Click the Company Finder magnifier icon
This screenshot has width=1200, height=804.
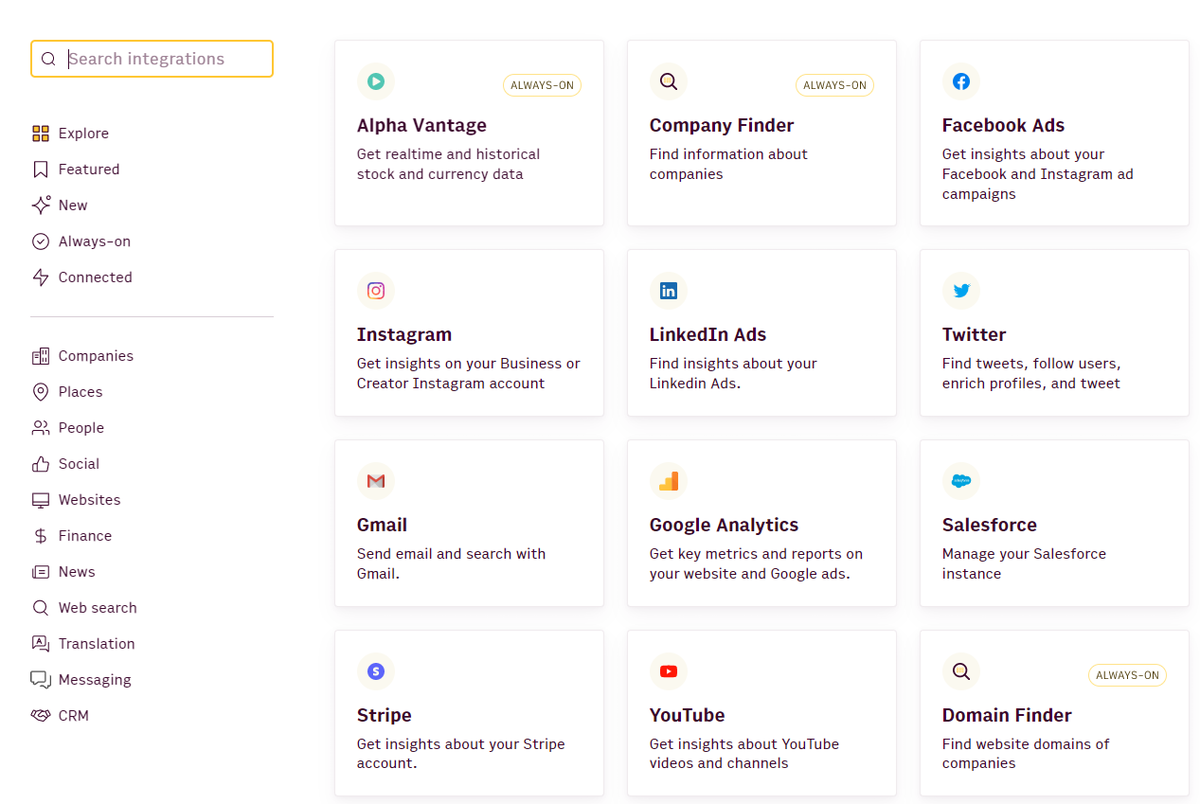668,82
